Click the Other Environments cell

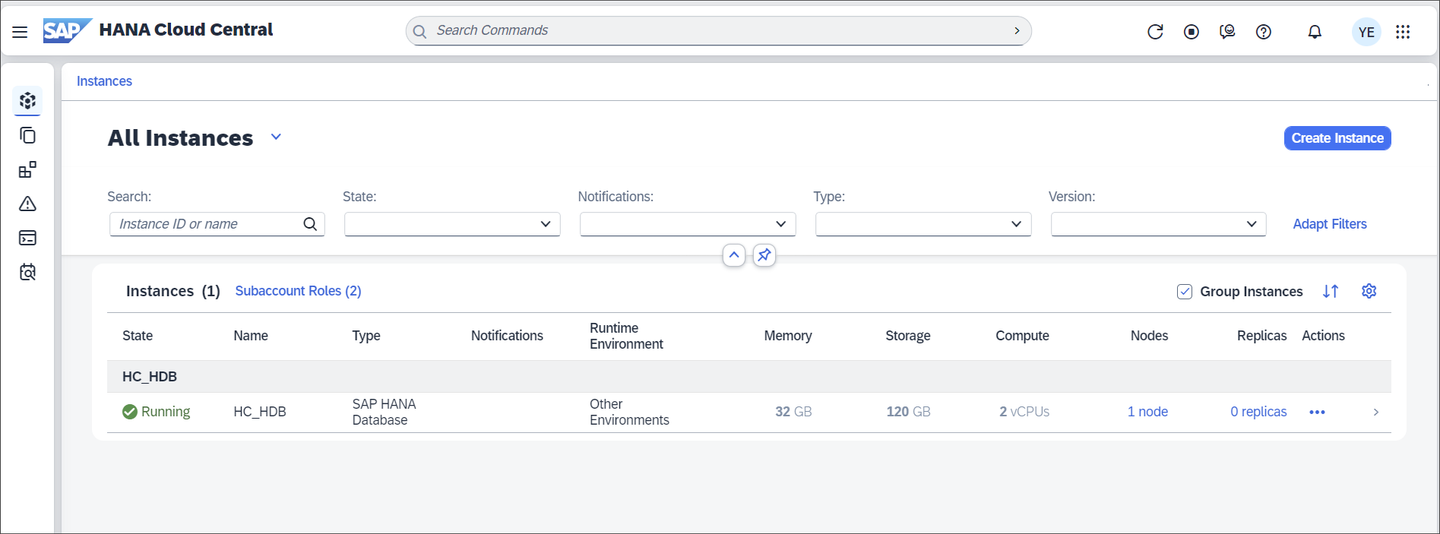click(629, 412)
